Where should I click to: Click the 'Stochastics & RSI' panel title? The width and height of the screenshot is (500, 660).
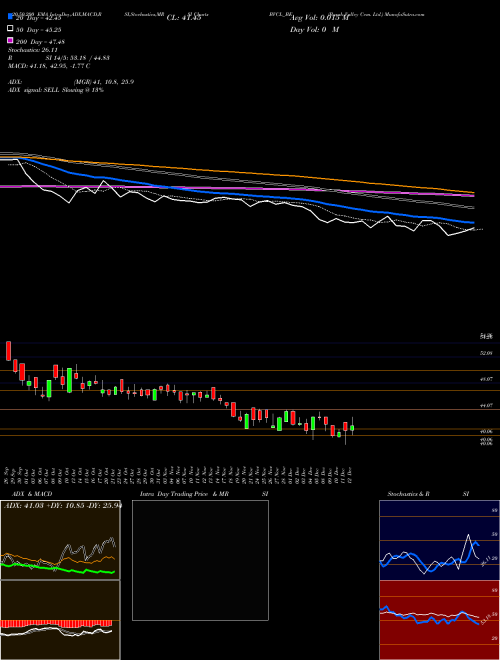click(x=428, y=494)
